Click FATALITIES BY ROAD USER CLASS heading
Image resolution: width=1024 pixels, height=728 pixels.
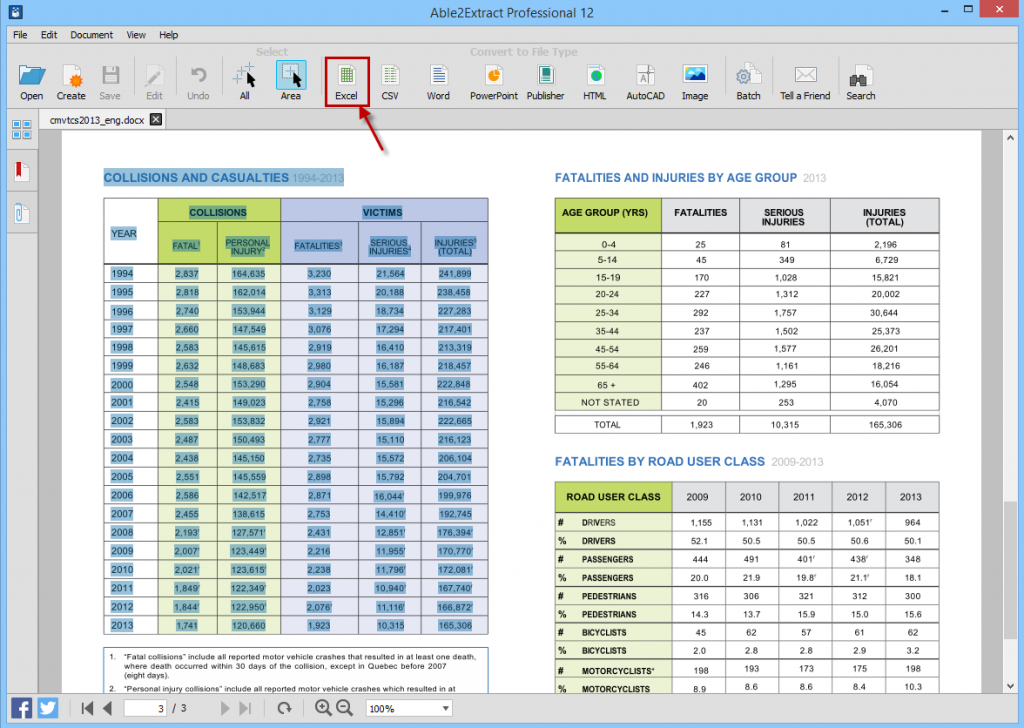tap(660, 462)
